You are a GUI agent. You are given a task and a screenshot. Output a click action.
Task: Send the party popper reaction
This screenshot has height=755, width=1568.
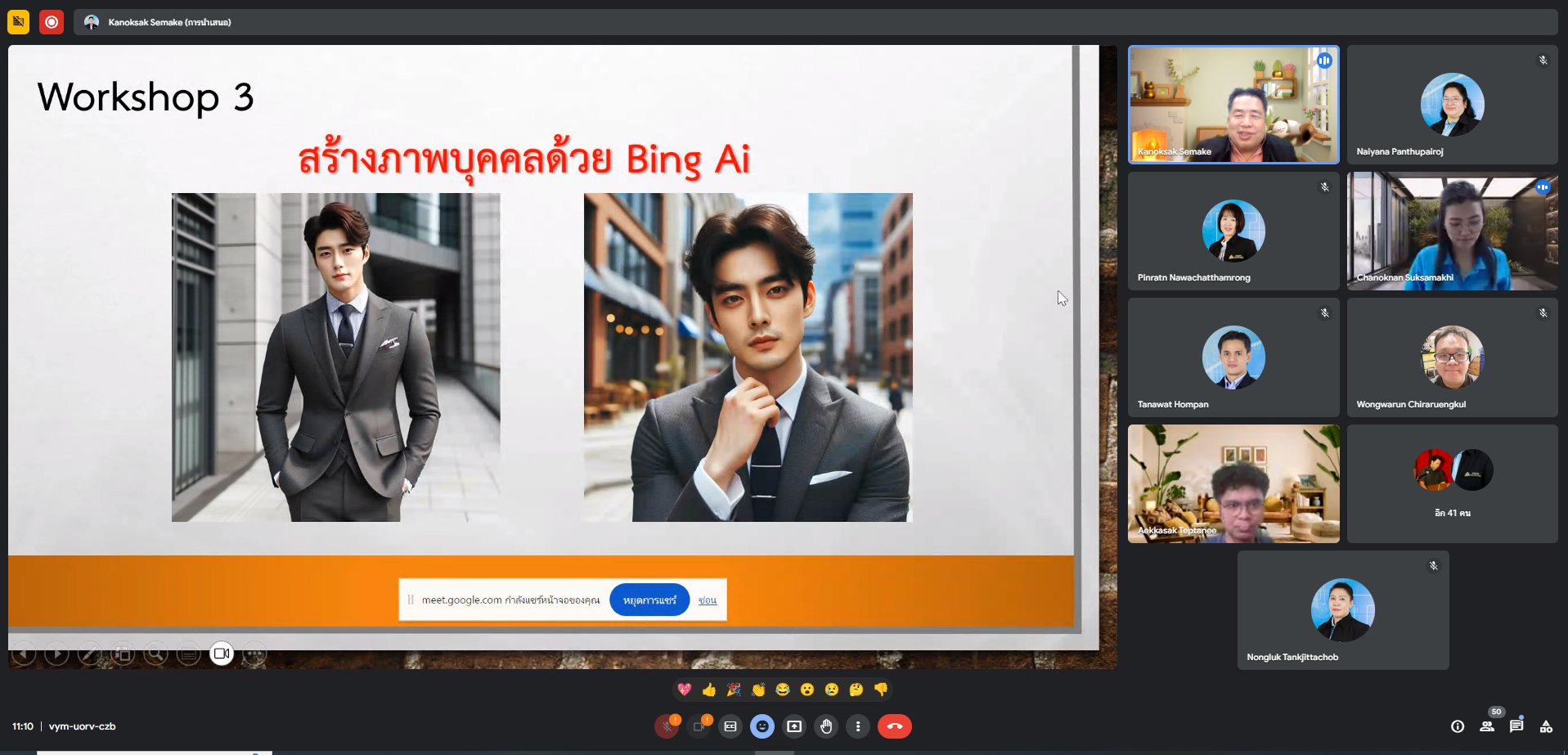pyautogui.click(x=734, y=690)
